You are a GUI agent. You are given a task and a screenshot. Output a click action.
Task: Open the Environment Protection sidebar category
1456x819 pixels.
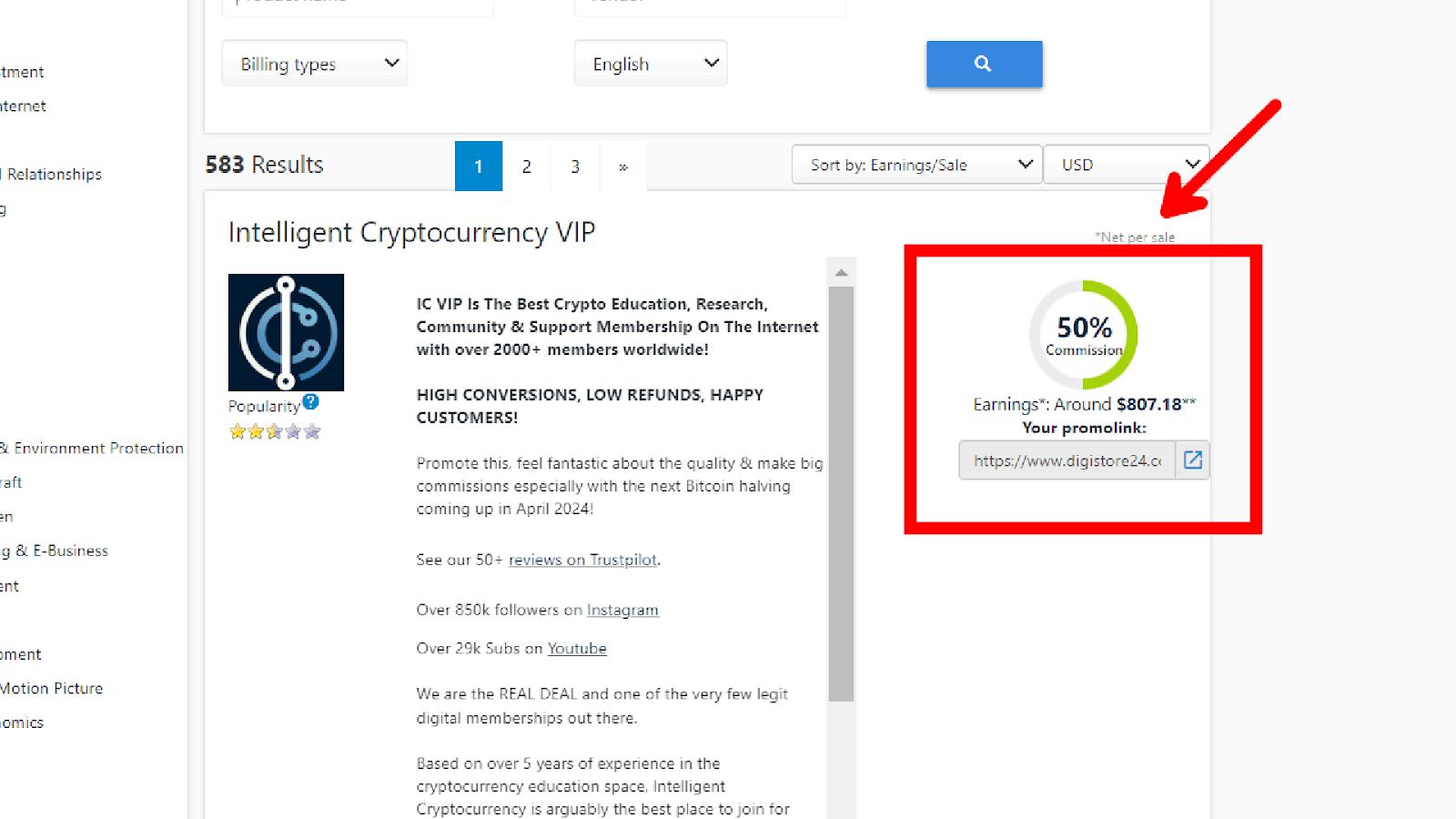pos(92,448)
